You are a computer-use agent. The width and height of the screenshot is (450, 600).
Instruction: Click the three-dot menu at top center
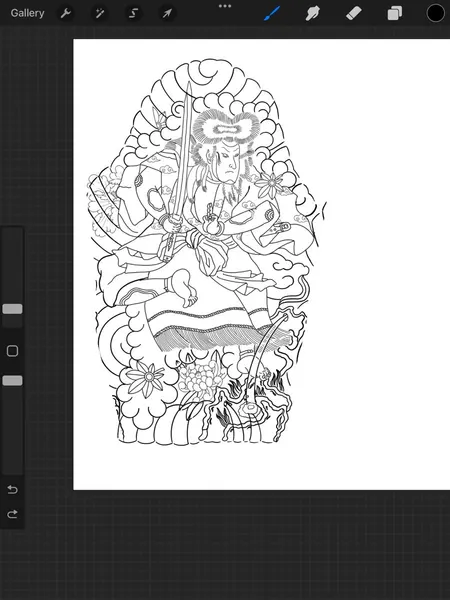[x=225, y=6]
